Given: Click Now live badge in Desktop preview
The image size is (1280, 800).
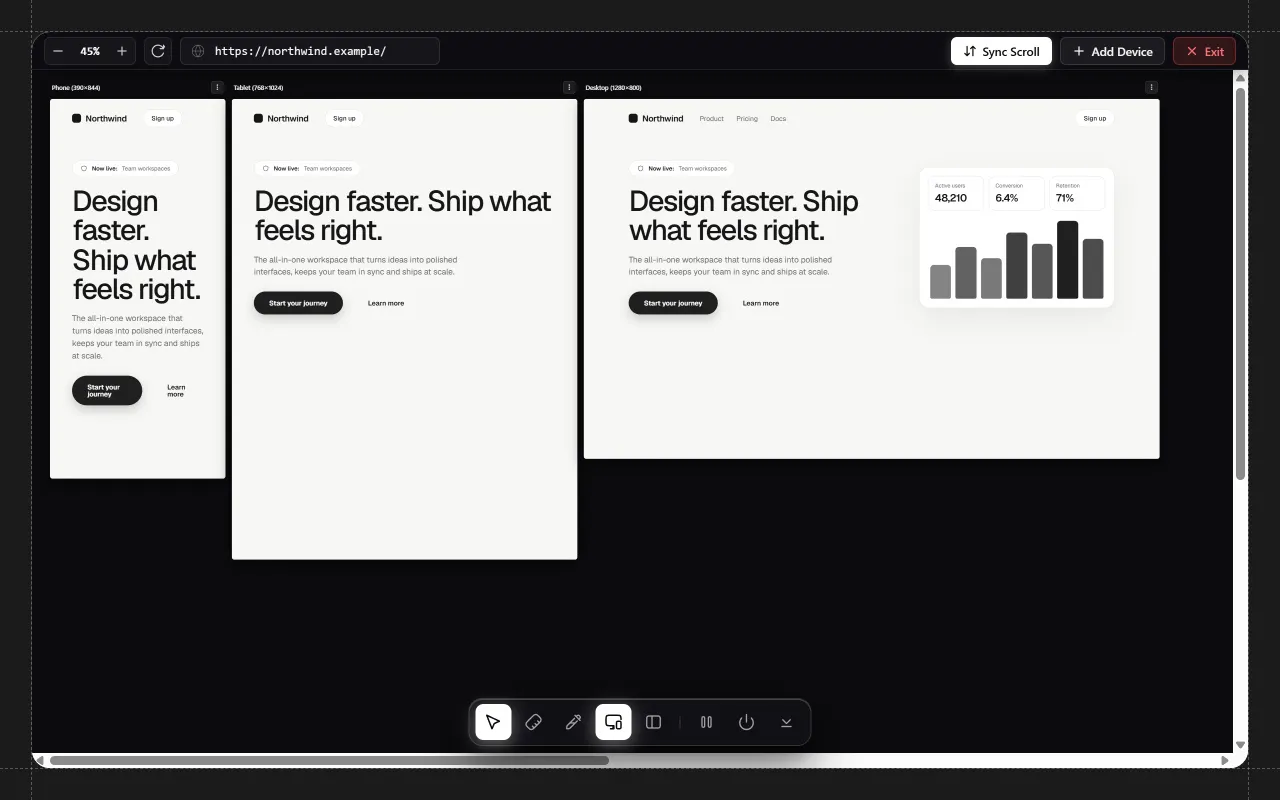Looking at the screenshot, I should [x=682, y=168].
